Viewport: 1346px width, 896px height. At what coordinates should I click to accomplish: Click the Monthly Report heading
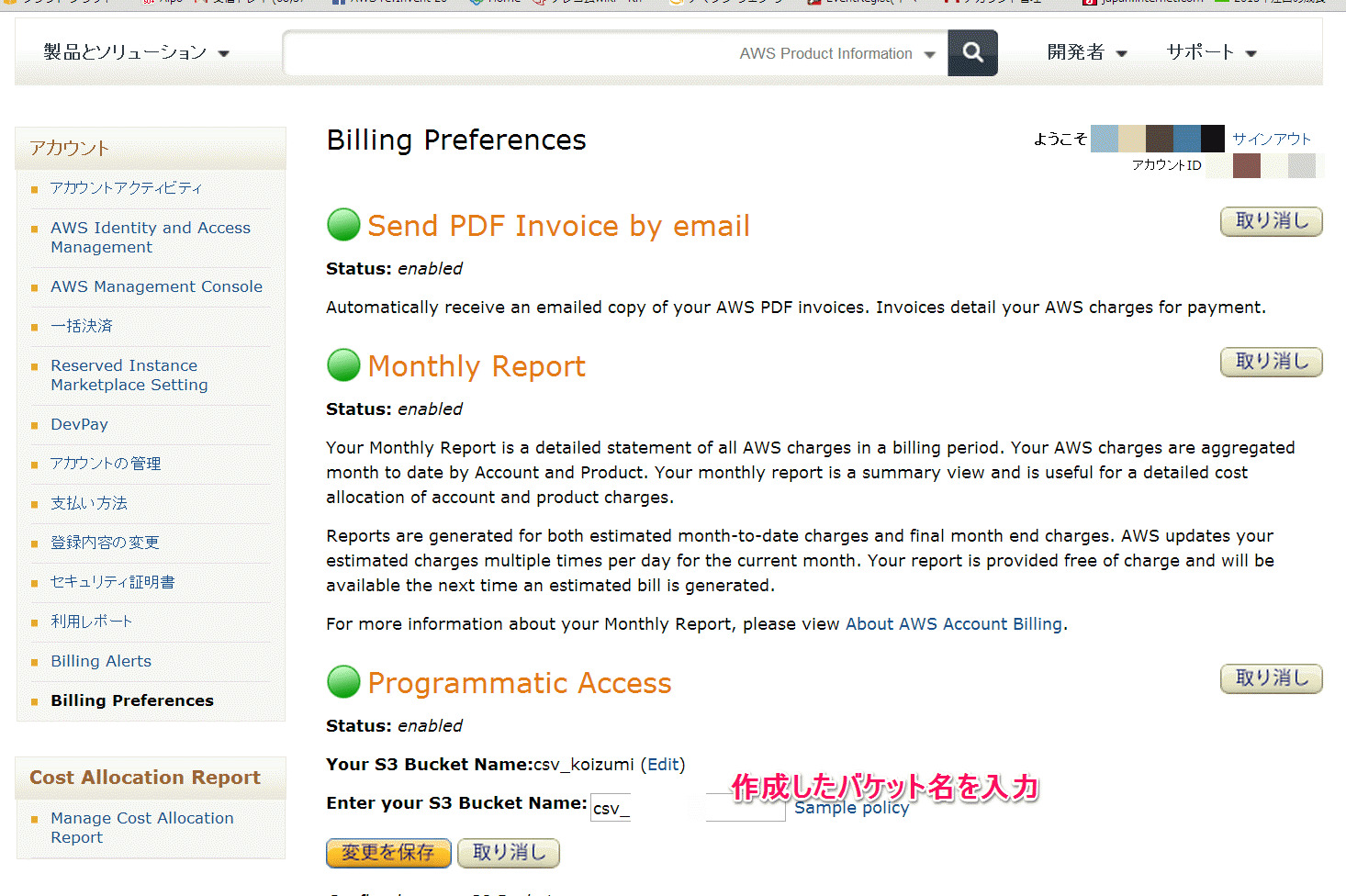[x=477, y=366]
